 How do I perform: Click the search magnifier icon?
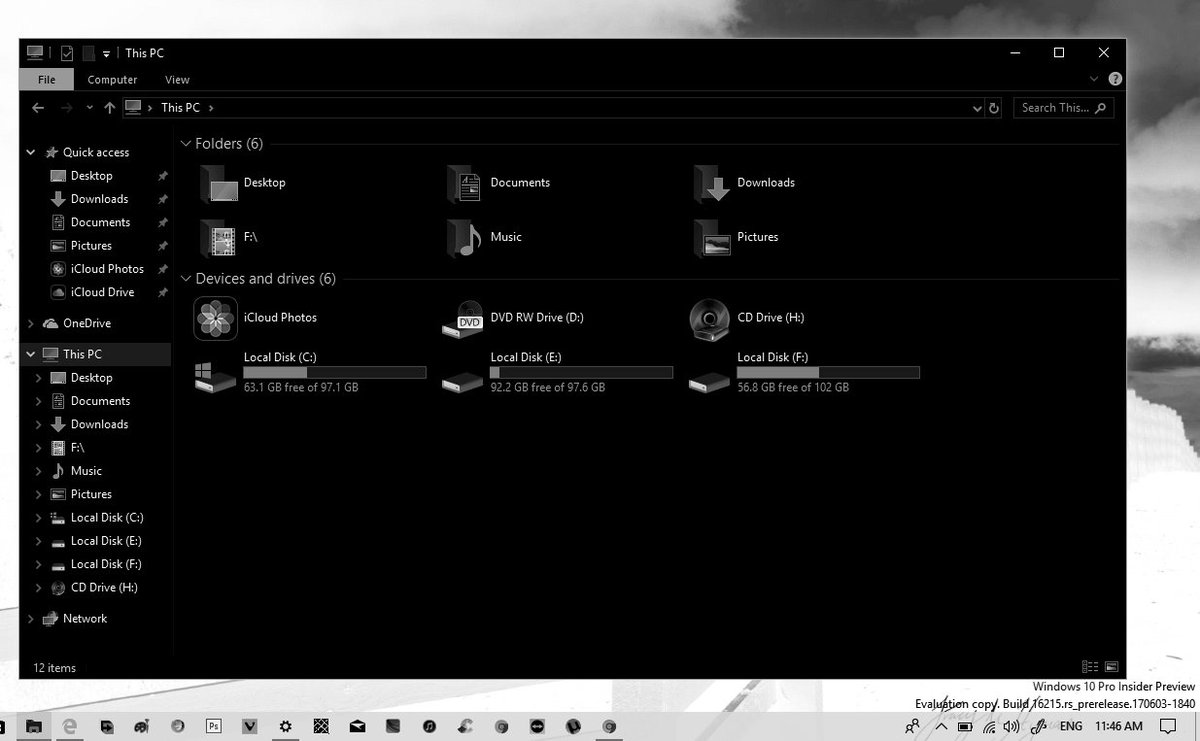(x=1101, y=108)
